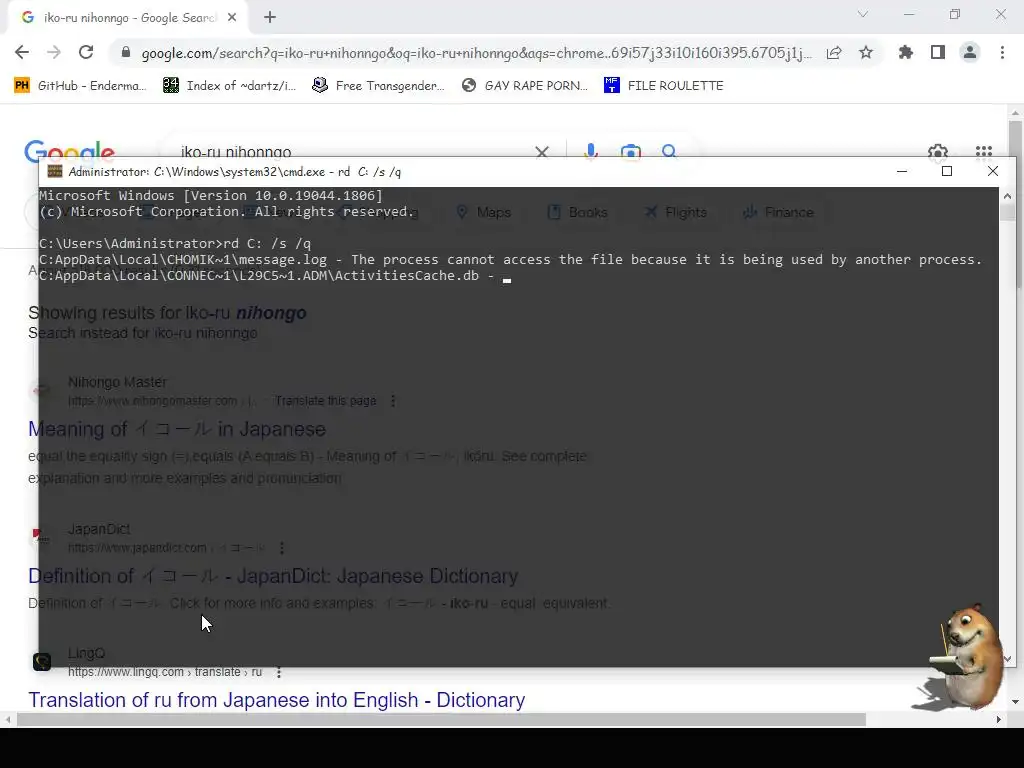The image size is (1024, 768).
Task: Open the tab search chevron
Action: tap(863, 14)
